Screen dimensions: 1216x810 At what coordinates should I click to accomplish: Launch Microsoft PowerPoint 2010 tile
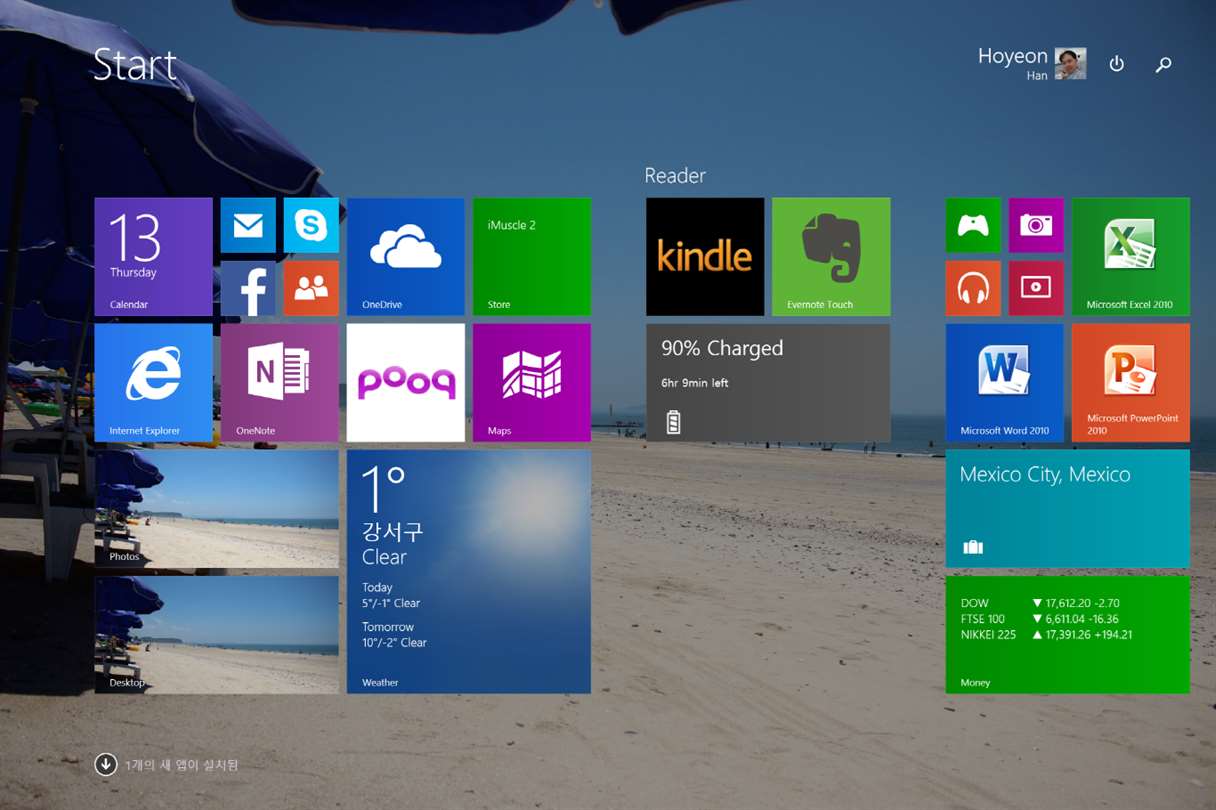coord(1131,383)
